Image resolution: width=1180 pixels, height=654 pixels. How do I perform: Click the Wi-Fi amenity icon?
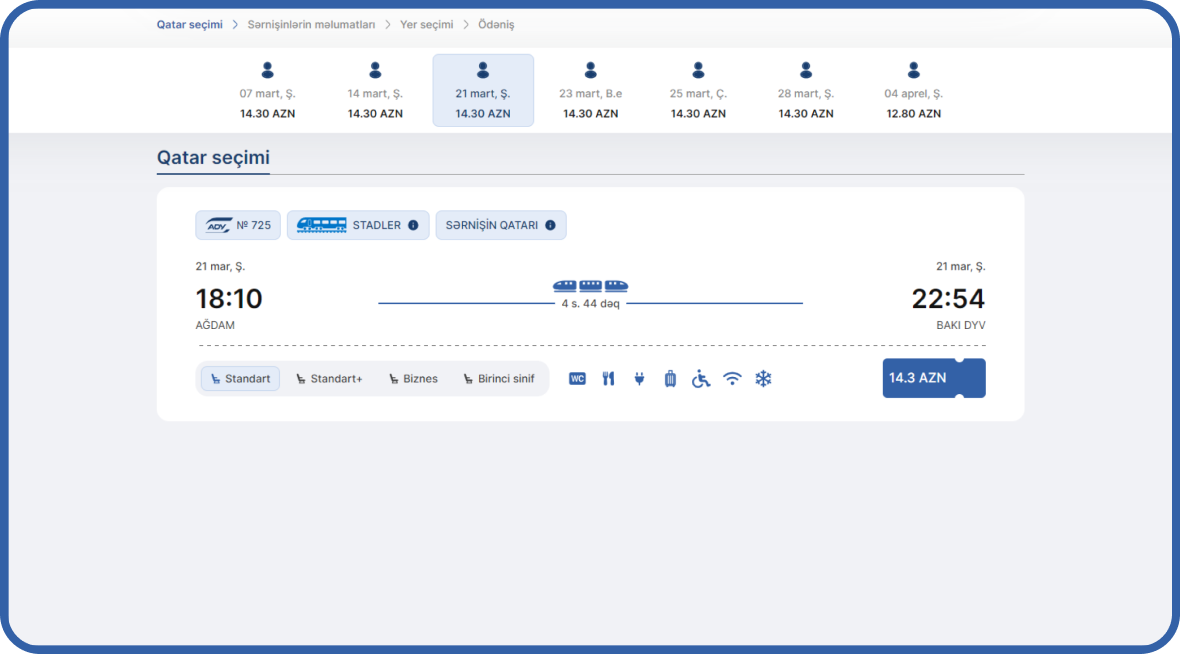[732, 379]
